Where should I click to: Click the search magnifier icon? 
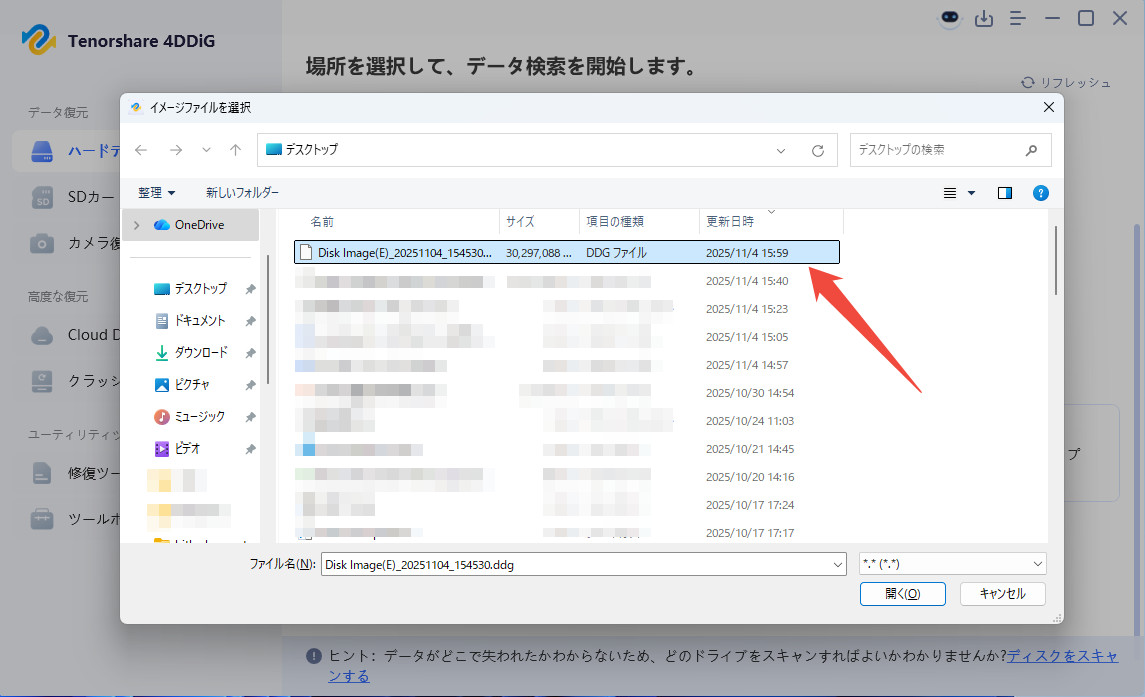(1031, 150)
